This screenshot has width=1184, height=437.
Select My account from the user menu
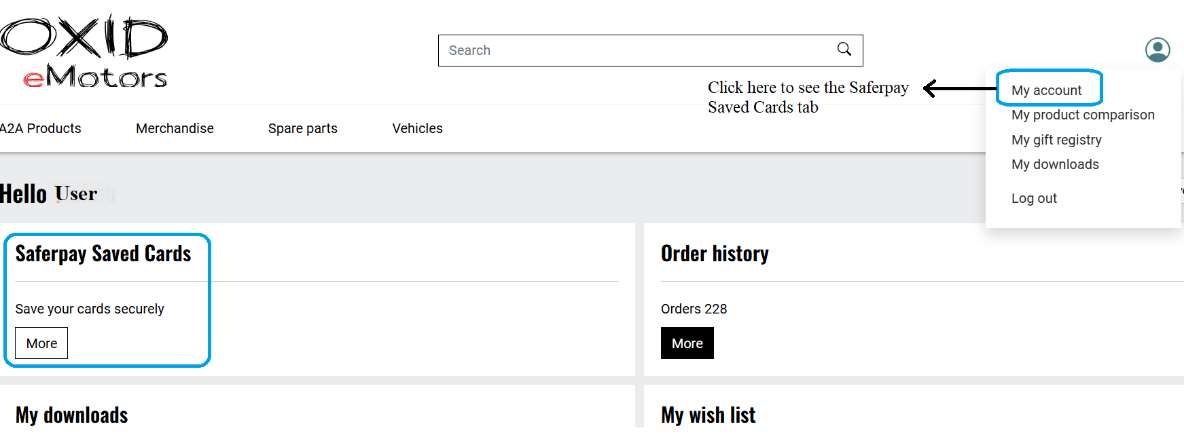tap(1046, 90)
